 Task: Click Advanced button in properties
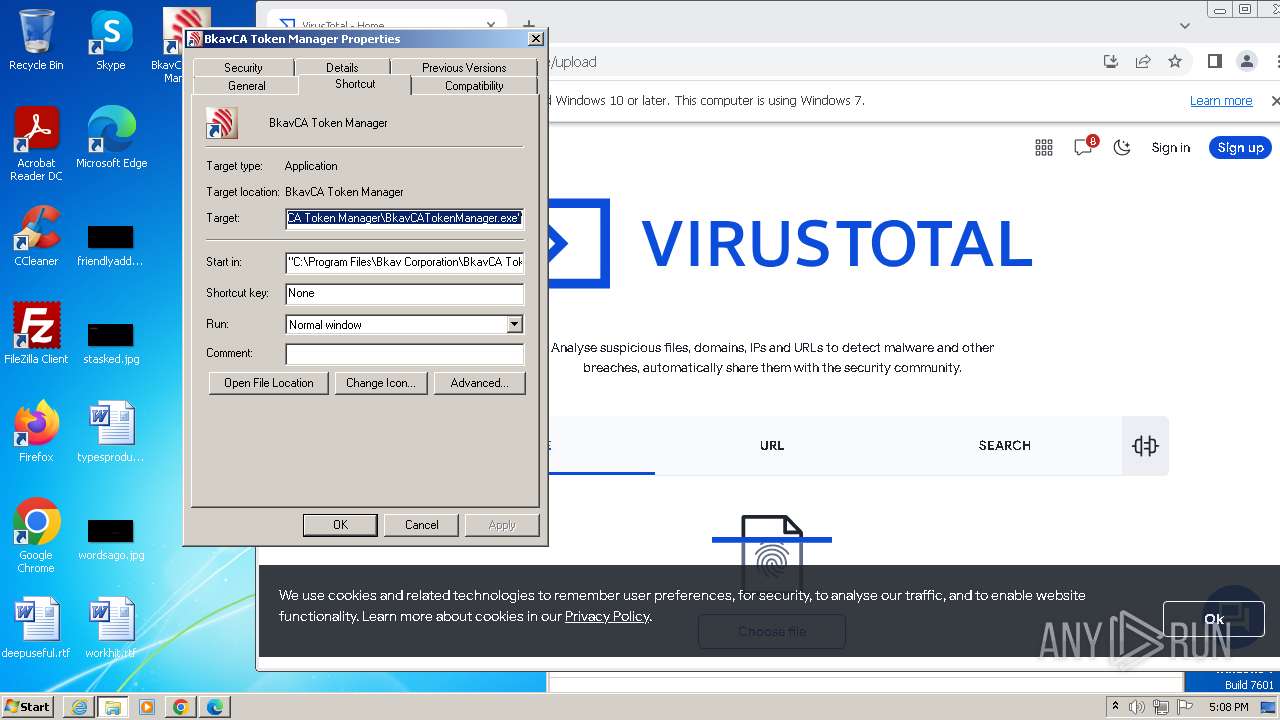tap(479, 383)
